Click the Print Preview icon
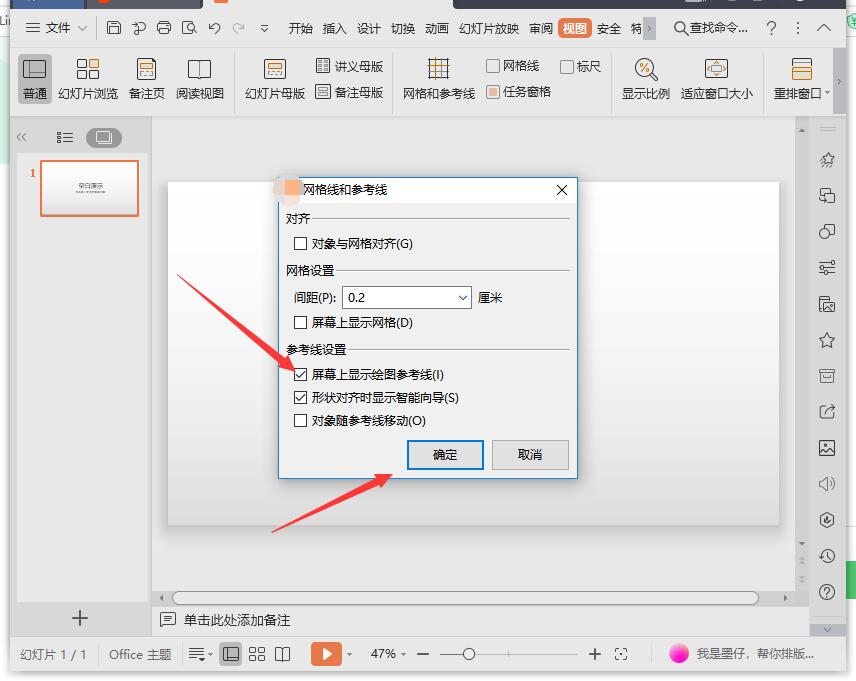Image resolution: width=856 pixels, height=681 pixels. [189, 27]
